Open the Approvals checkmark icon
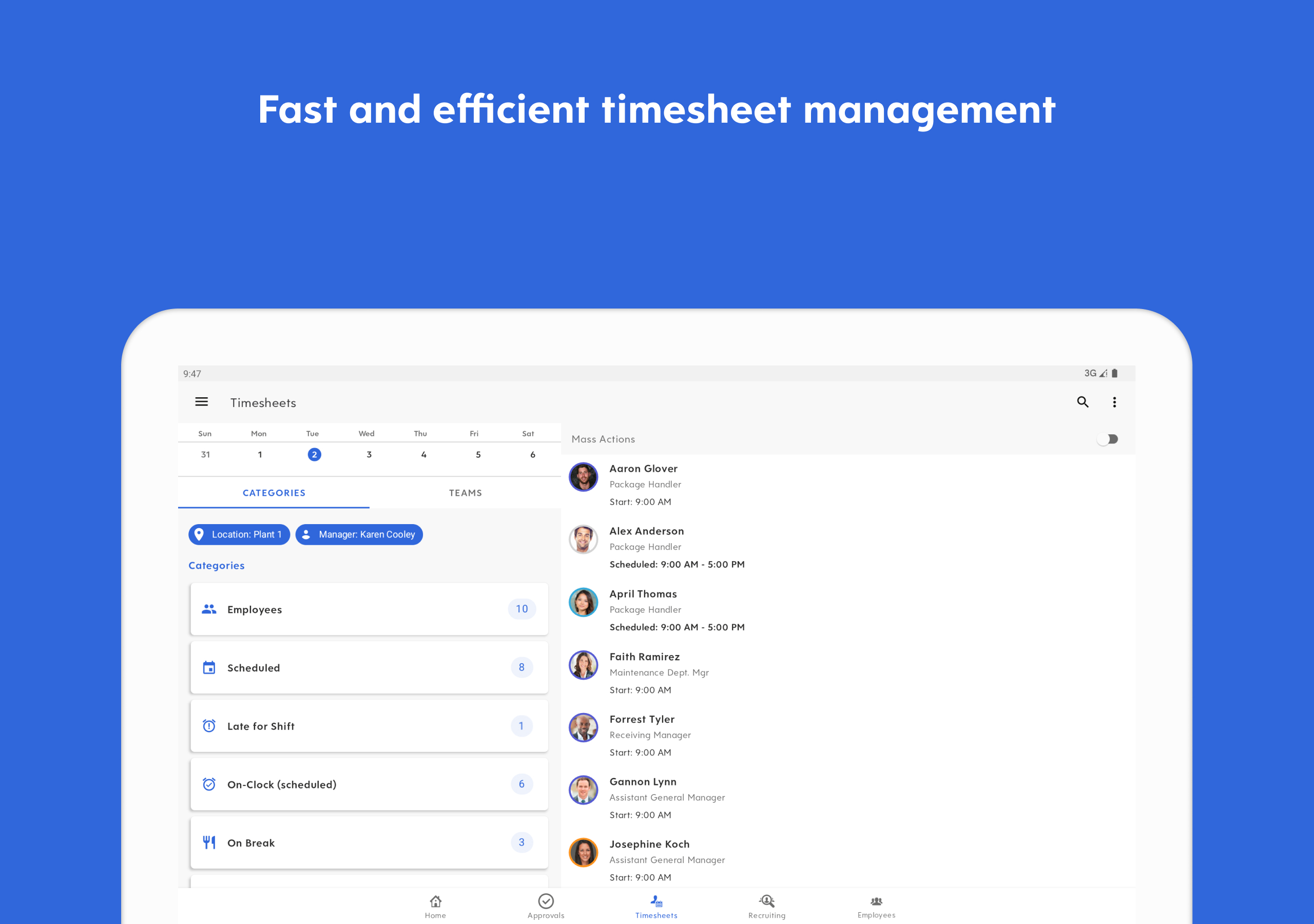Screen dimensions: 1314x924 (546, 901)
